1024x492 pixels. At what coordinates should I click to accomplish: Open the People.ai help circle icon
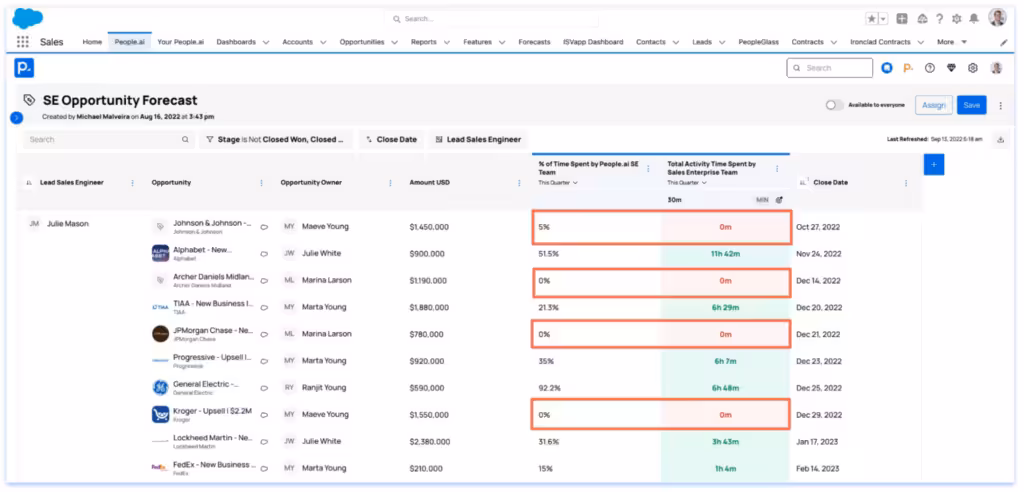point(930,68)
